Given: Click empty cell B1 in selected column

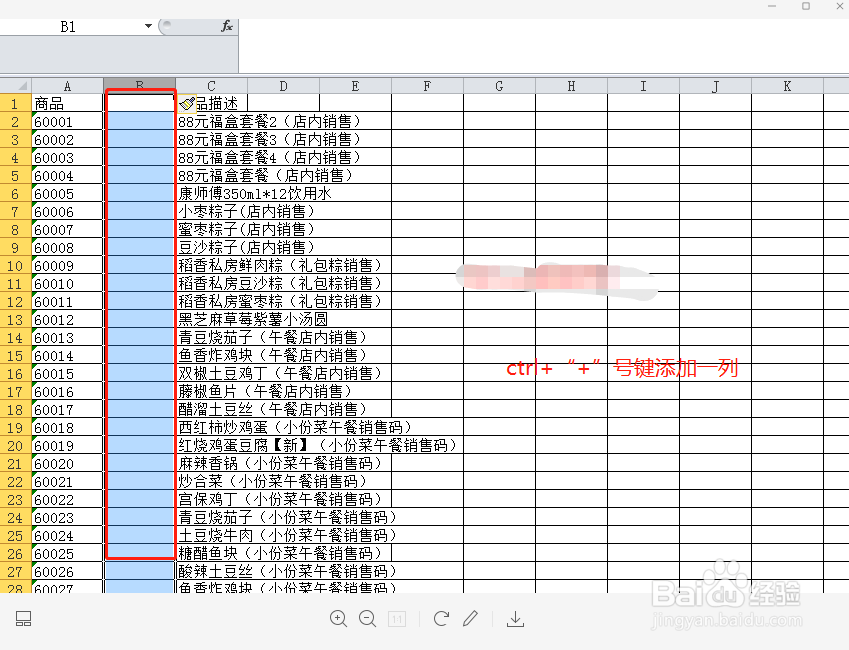Looking at the screenshot, I should (x=140, y=103).
